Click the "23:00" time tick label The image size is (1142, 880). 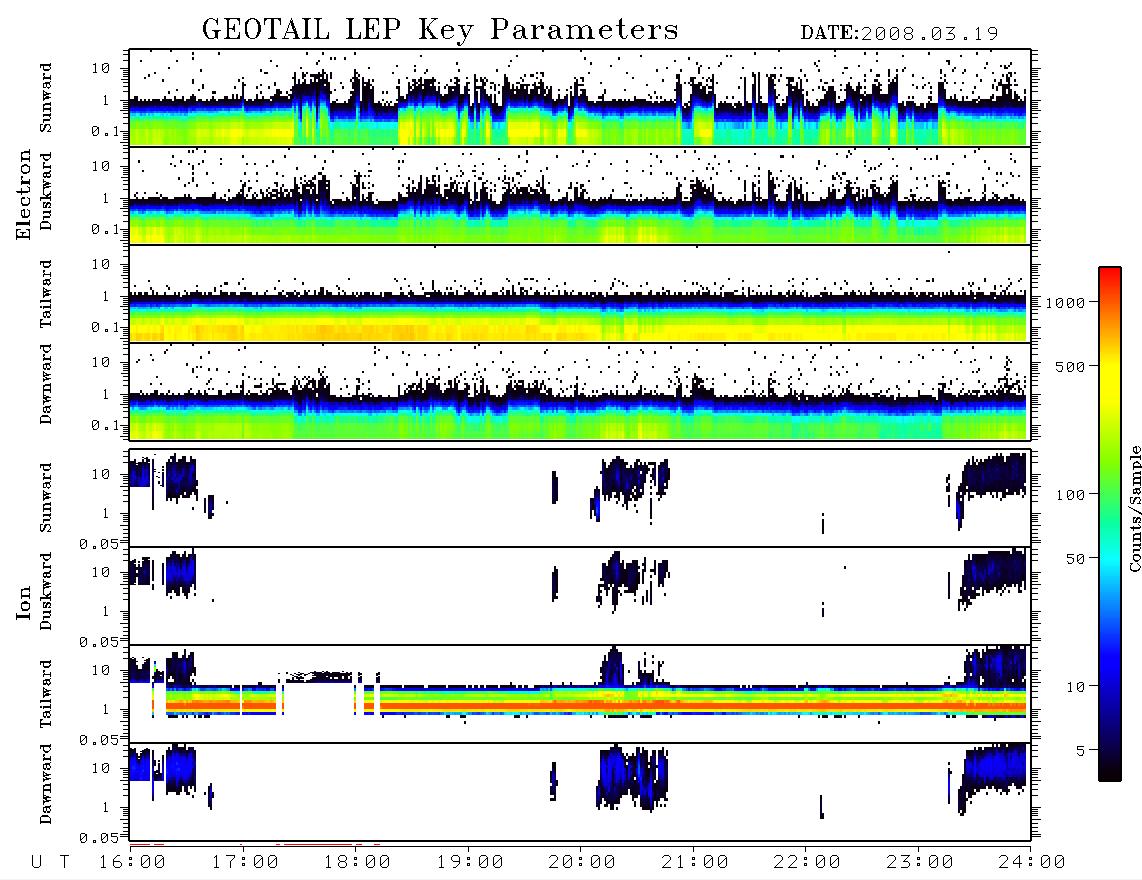921,862
